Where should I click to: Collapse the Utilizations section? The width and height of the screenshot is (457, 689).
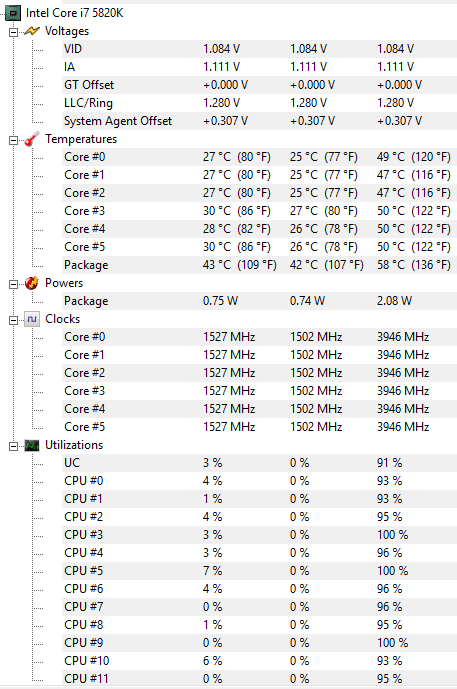tap(14, 446)
